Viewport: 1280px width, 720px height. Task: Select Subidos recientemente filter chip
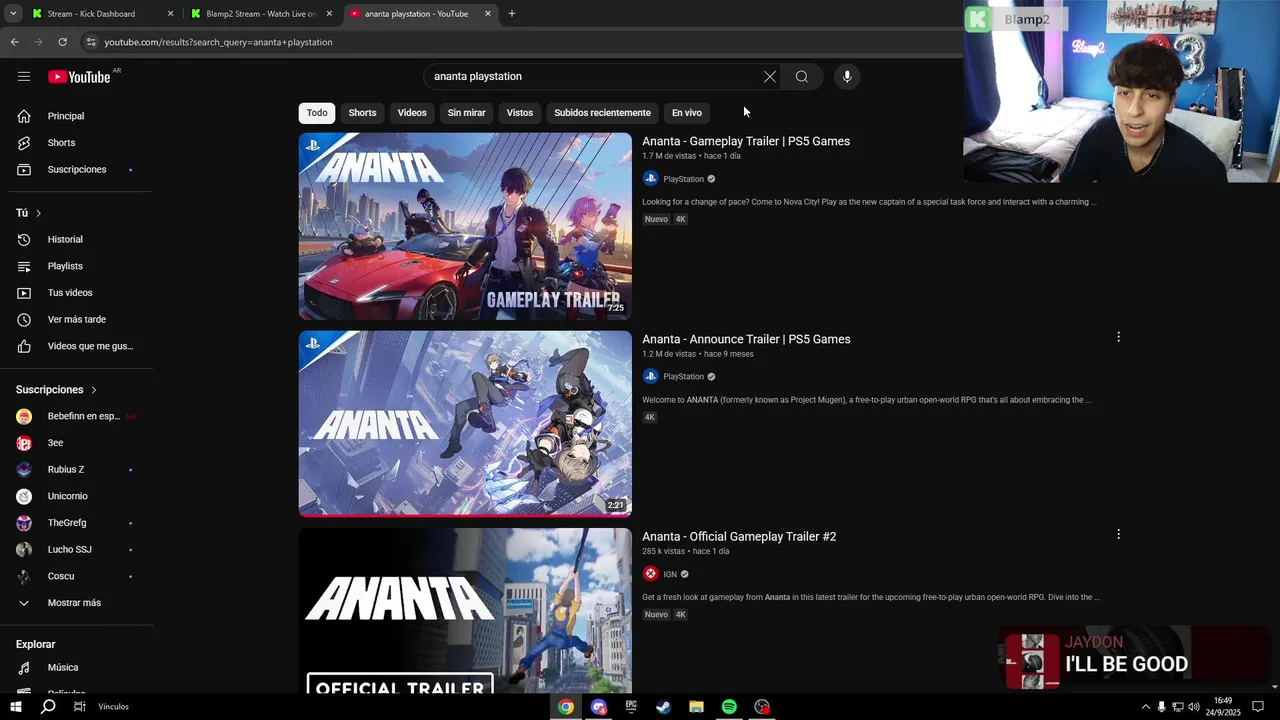(602, 112)
